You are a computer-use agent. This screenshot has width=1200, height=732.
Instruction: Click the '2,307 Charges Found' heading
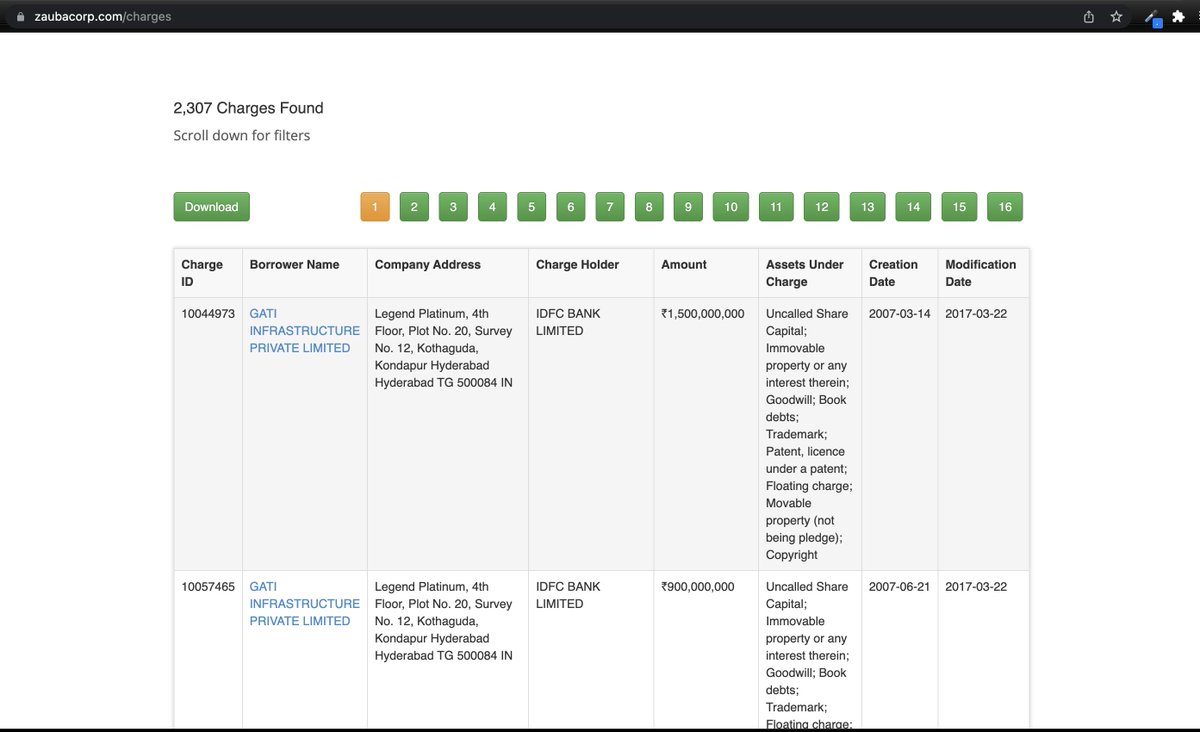coord(248,108)
